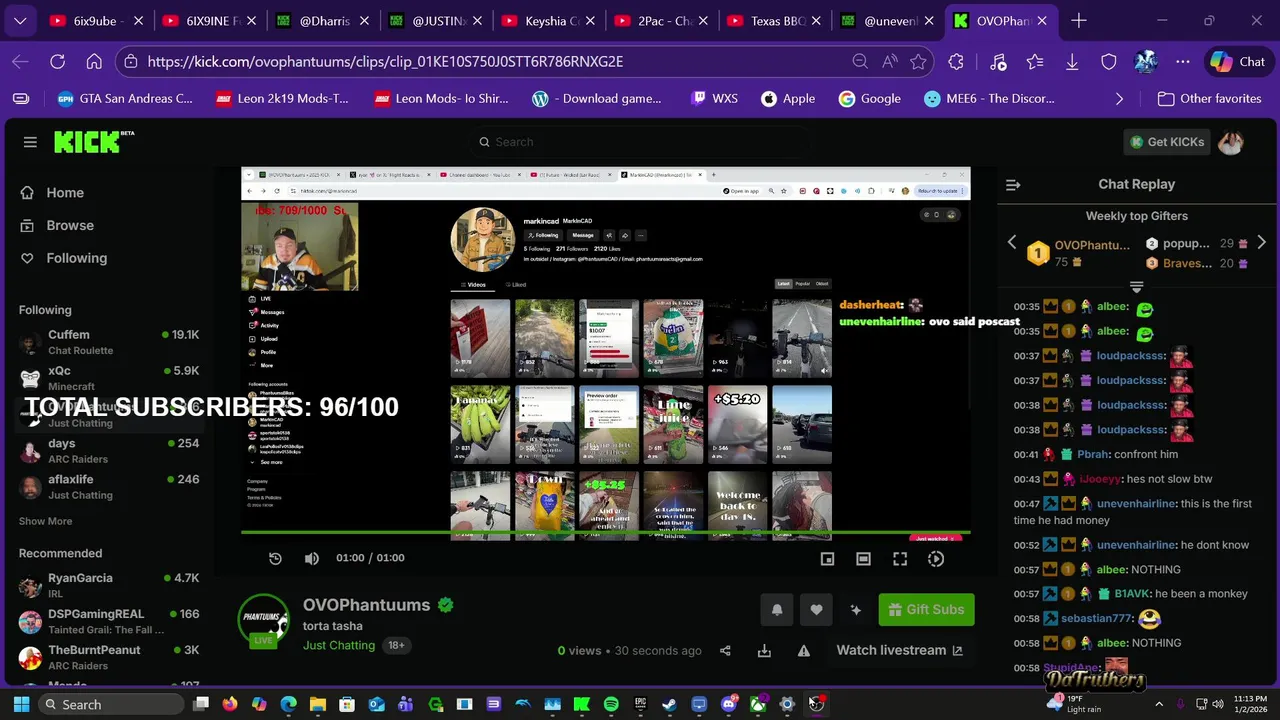The width and height of the screenshot is (1280, 720).
Task: Open OVOPhantuums channel name link
Action: click(x=366, y=605)
